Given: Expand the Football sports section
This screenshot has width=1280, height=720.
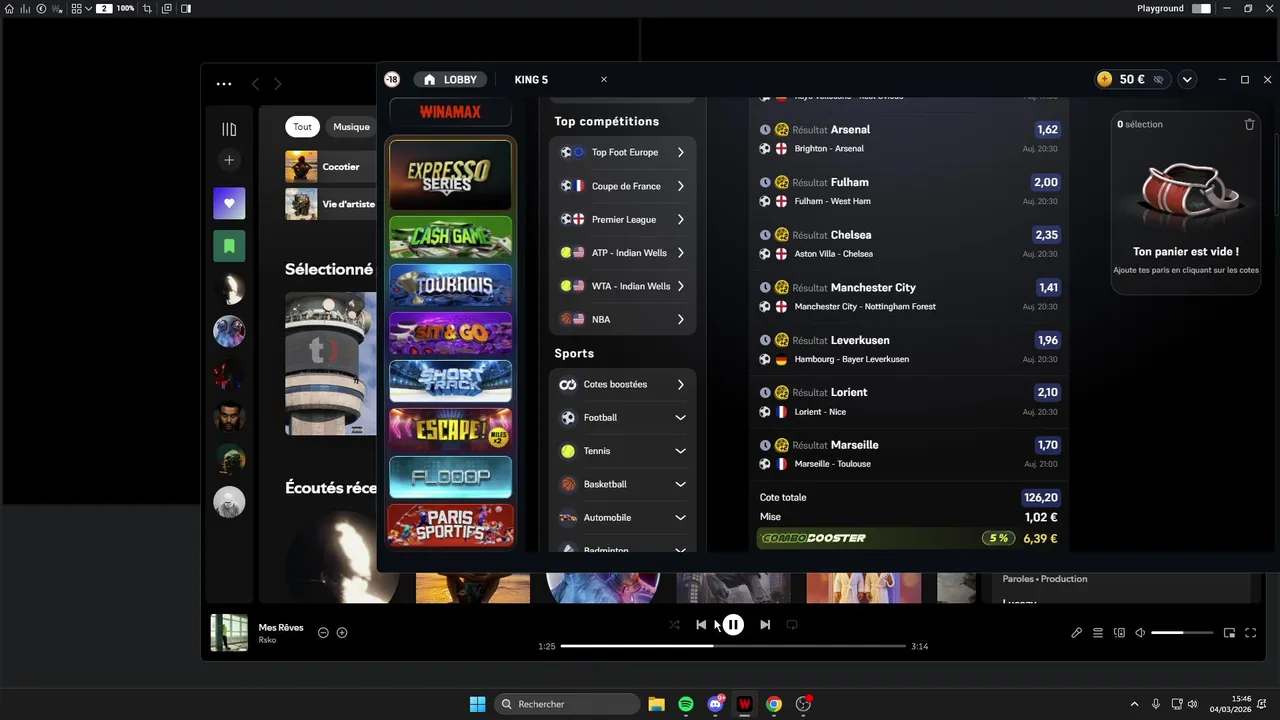Looking at the screenshot, I should coord(622,418).
